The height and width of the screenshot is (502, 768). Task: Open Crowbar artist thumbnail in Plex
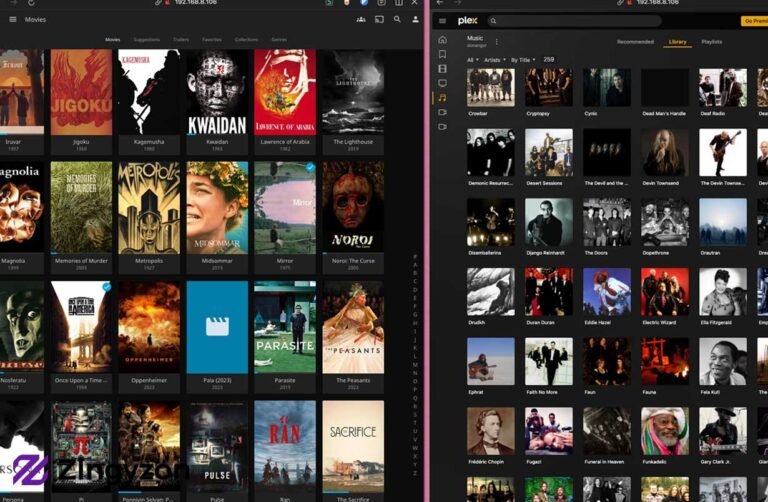(x=491, y=88)
